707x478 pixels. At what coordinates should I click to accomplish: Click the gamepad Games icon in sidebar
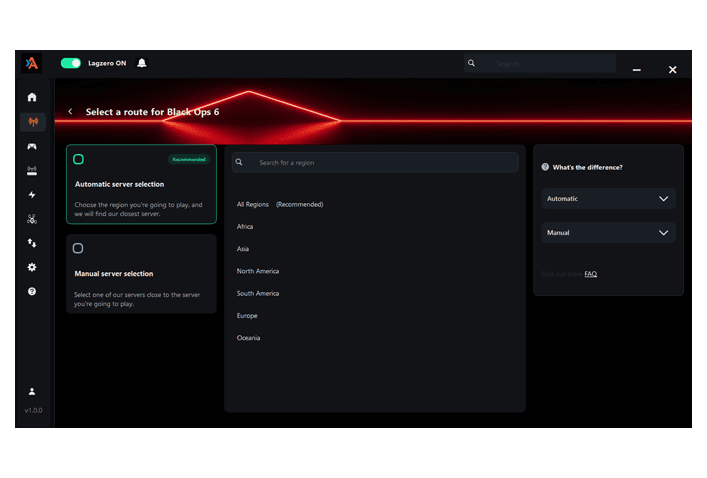(x=32, y=146)
